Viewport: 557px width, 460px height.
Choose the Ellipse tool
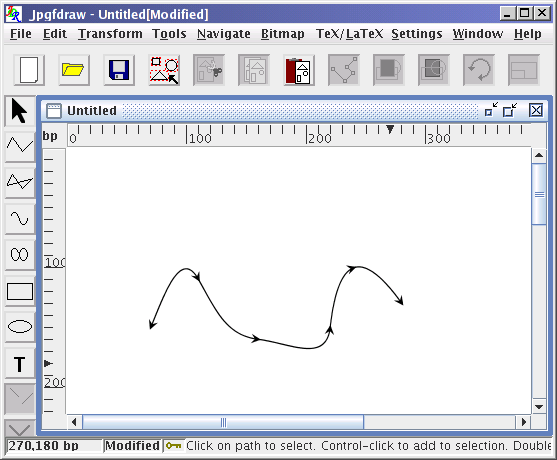(20, 327)
